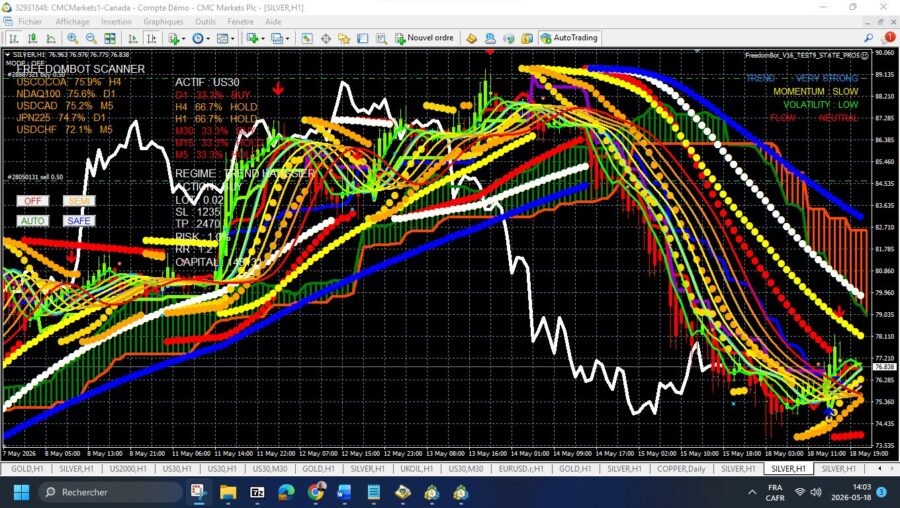Toggle the AutoTrading button

(x=569, y=38)
